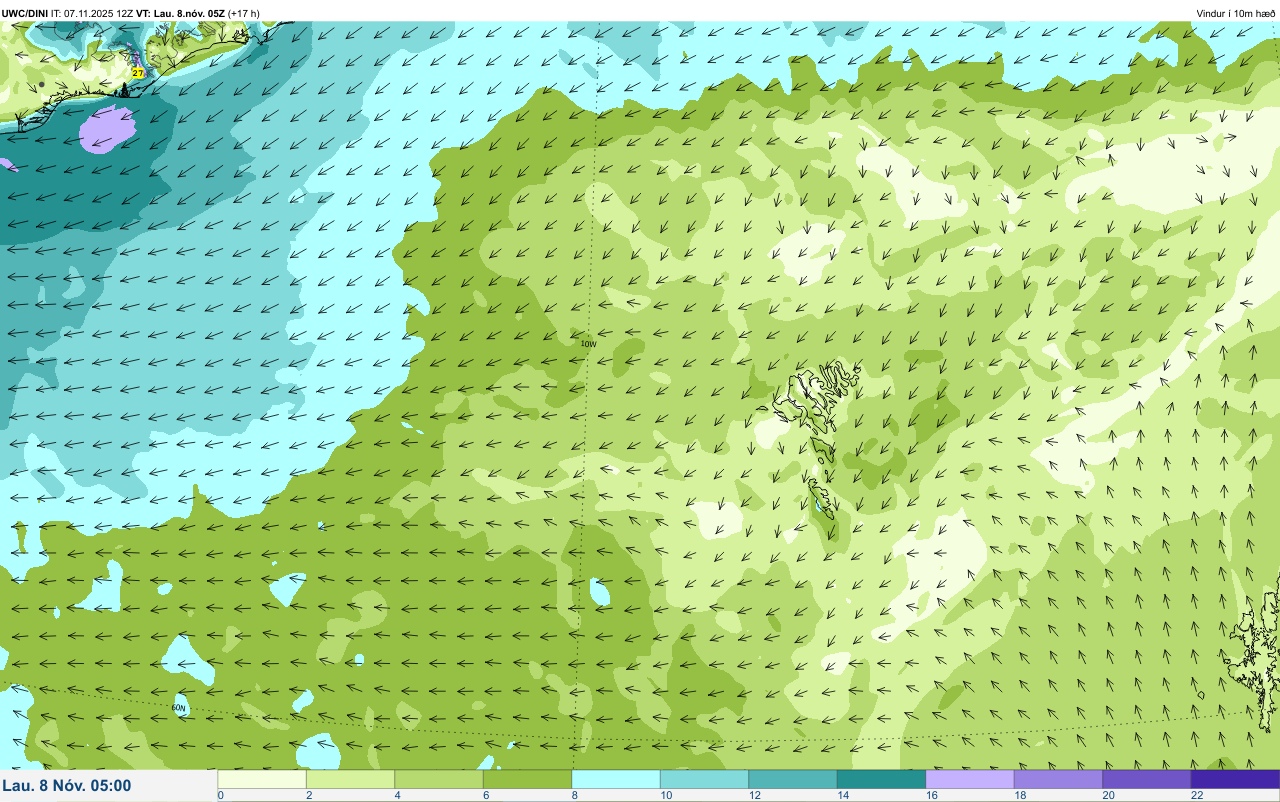Click the legend value '0'
The image size is (1280, 802).
pyautogui.click(x=220, y=795)
